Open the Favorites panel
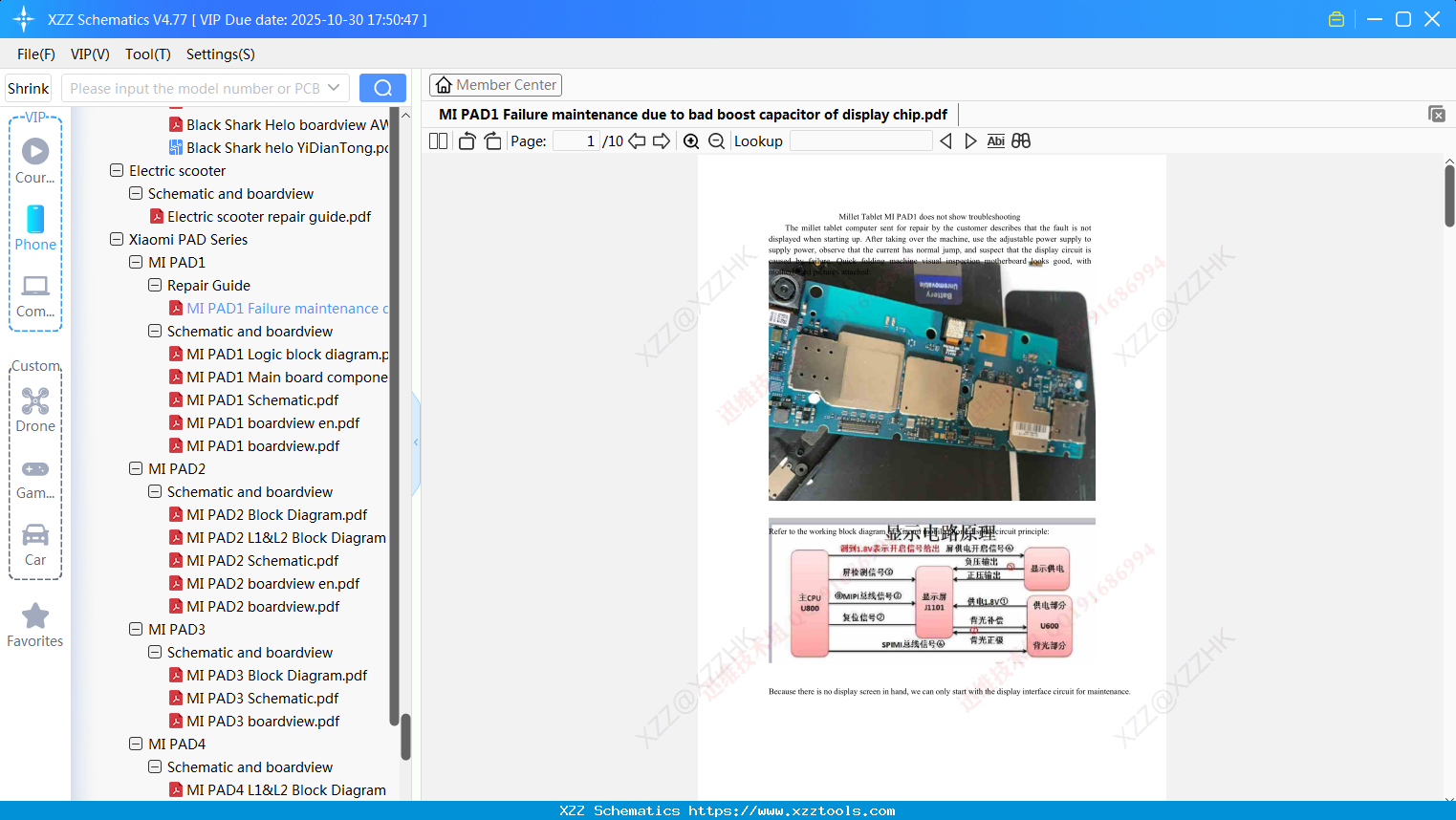1456x820 pixels. (34, 625)
